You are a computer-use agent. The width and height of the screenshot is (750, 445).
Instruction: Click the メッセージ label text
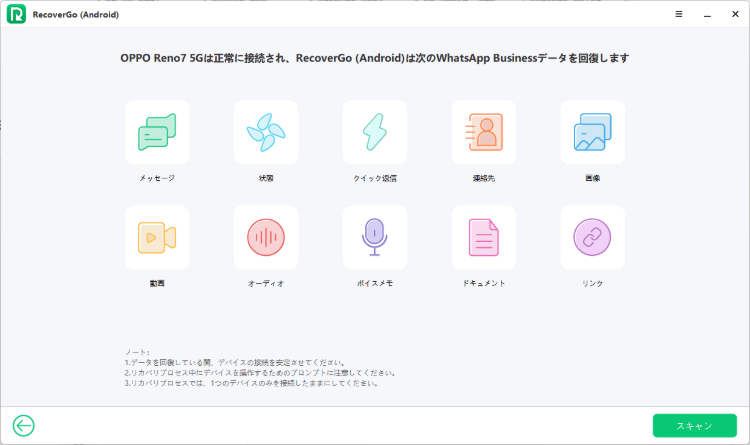(x=157, y=178)
